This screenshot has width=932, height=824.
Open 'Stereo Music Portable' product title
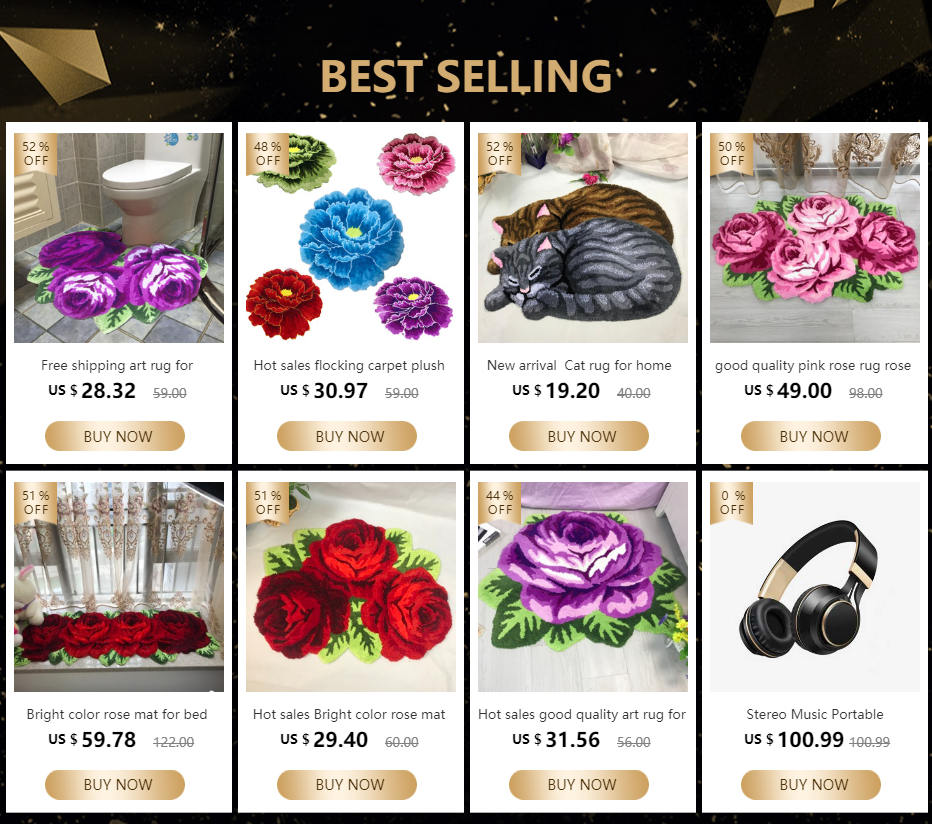click(815, 714)
